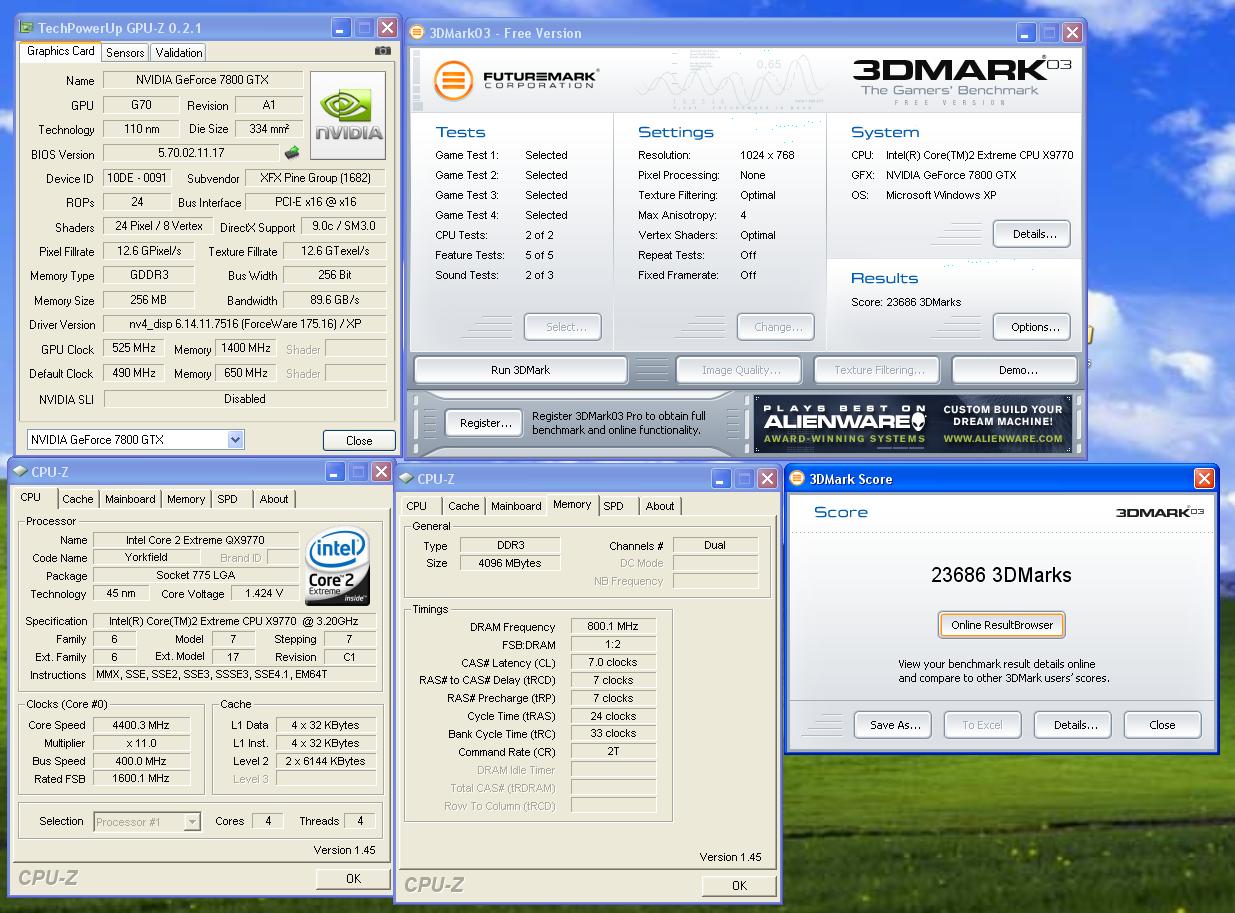
Task: Click the 3DMark Score window title icon
Action: 799,479
